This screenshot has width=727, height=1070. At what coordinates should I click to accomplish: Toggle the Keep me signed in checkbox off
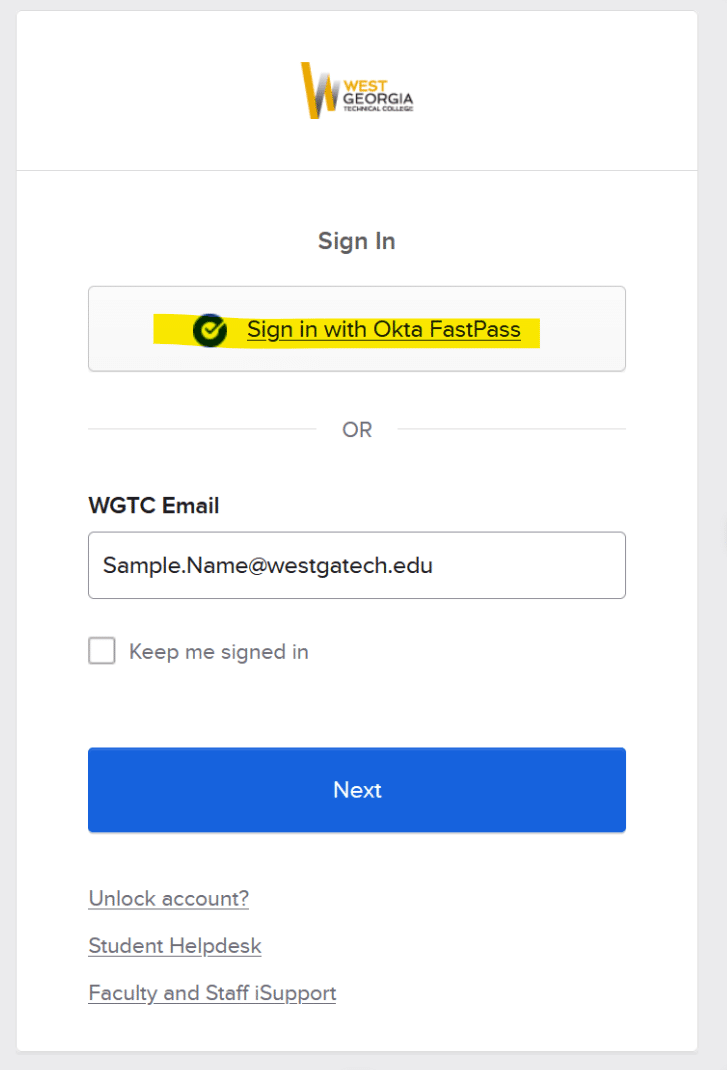[x=101, y=650]
